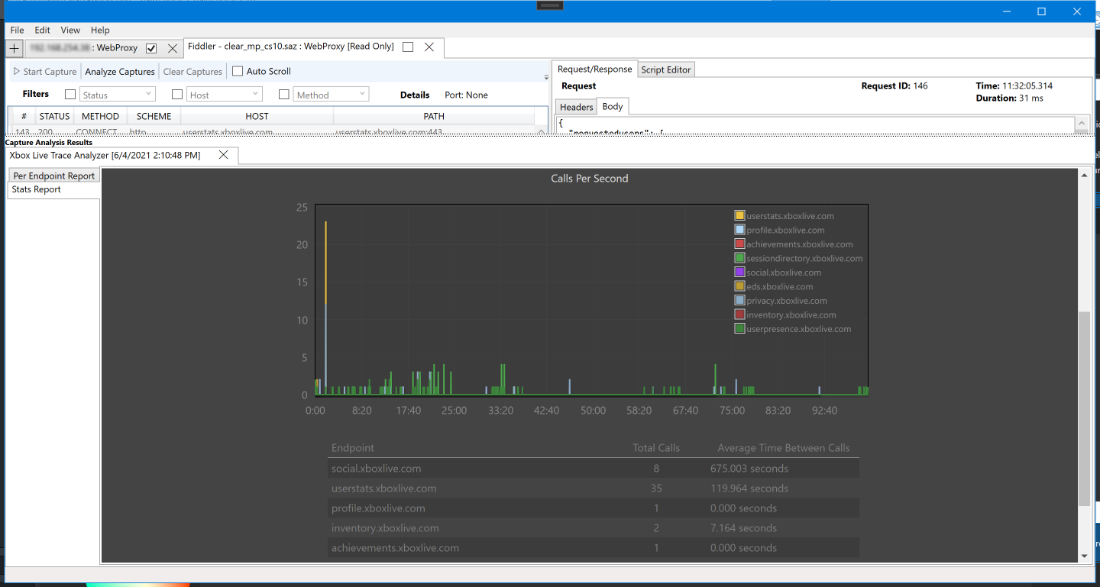The height and width of the screenshot is (587, 1100).
Task: Close the blurred-IP WebProxy tab
Action: 173,48
